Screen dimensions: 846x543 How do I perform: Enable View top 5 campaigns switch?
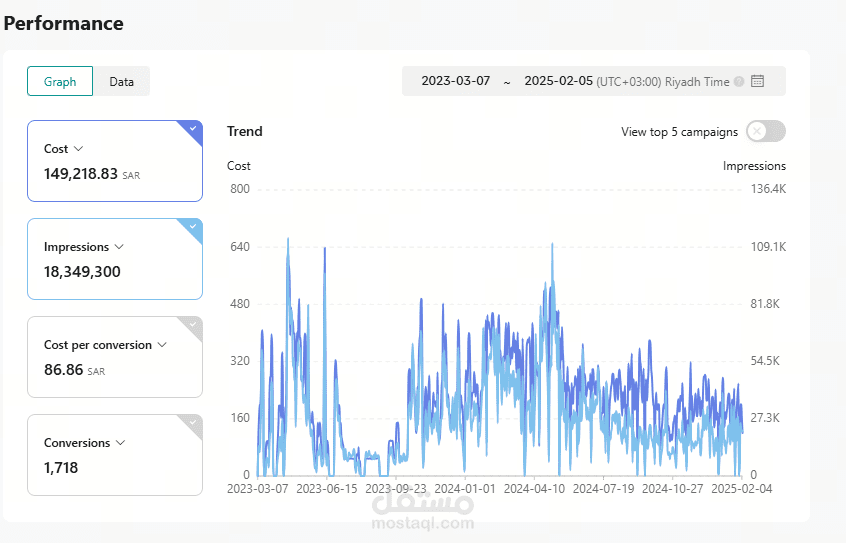coord(766,131)
